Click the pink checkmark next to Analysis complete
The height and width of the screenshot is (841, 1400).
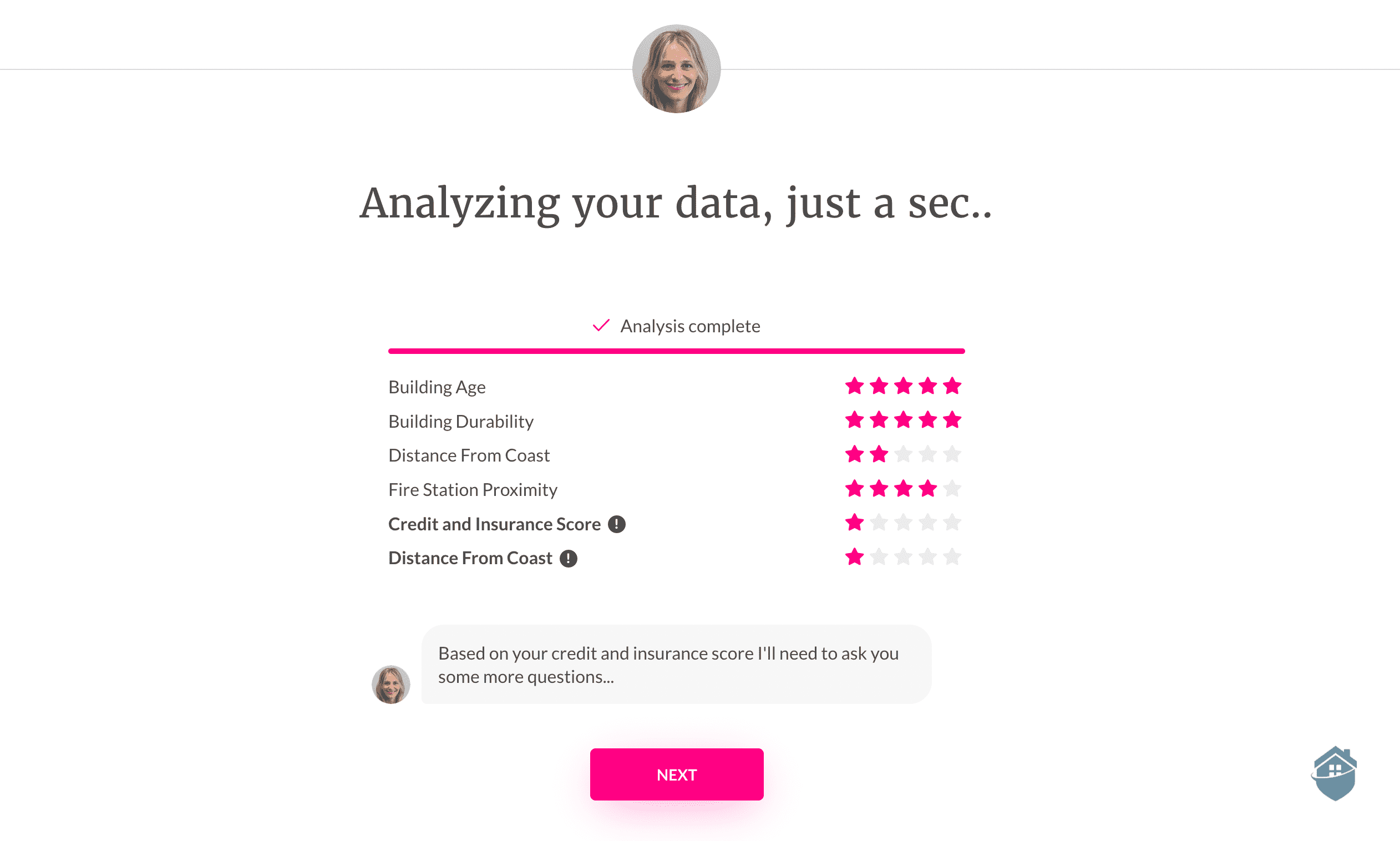click(x=601, y=326)
